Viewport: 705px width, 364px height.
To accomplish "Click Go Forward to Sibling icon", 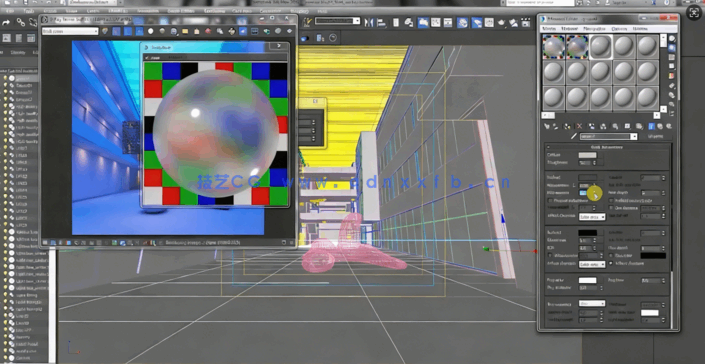I will pos(669,126).
